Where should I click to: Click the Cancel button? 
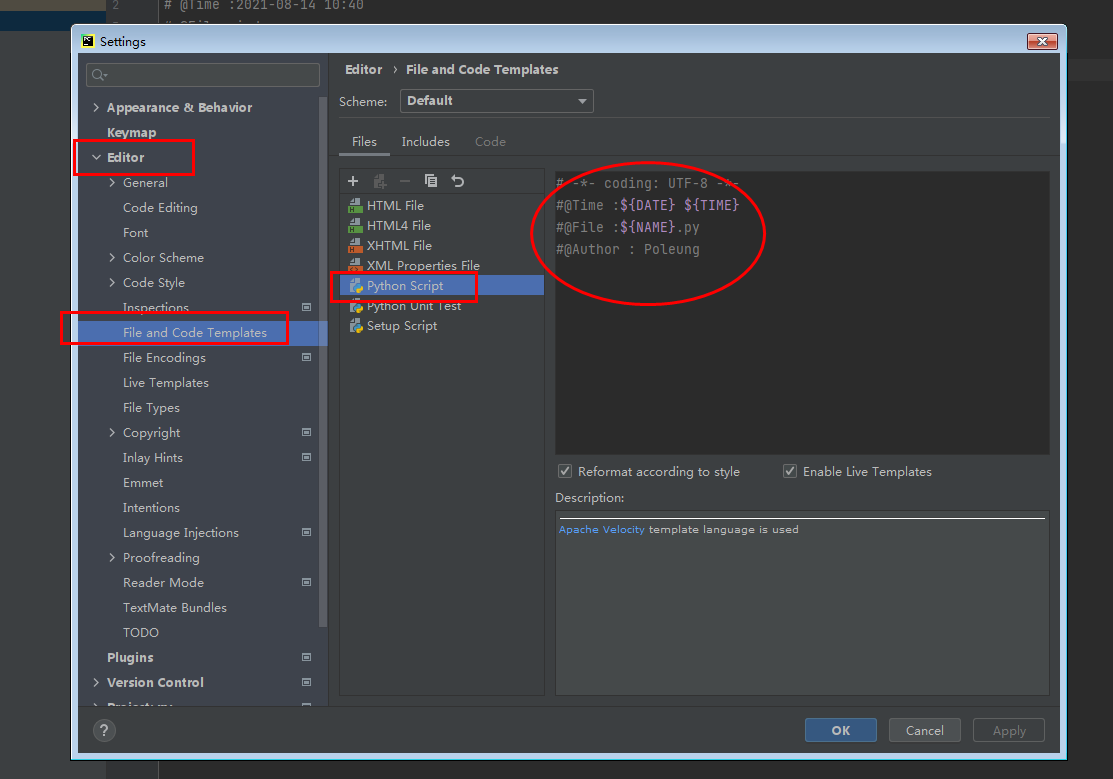(x=924, y=730)
